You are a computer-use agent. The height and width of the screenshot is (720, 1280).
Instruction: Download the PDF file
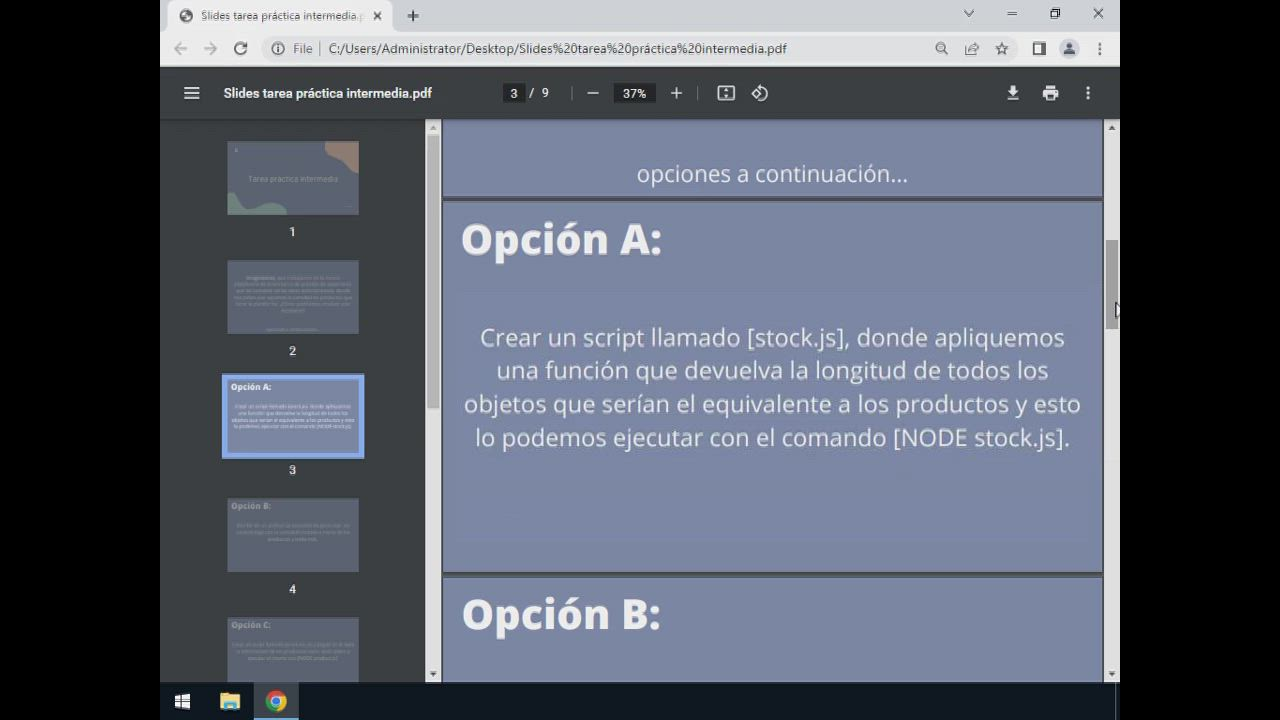click(1013, 93)
